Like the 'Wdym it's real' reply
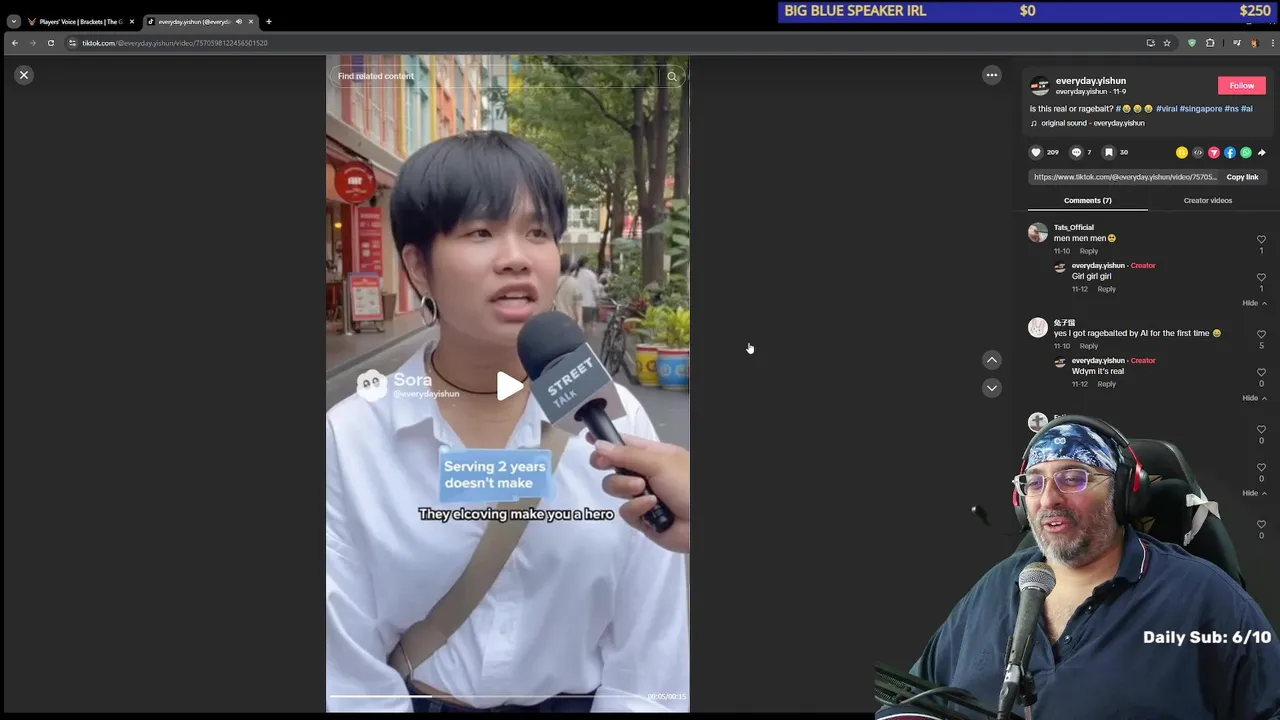 [x=1261, y=373]
